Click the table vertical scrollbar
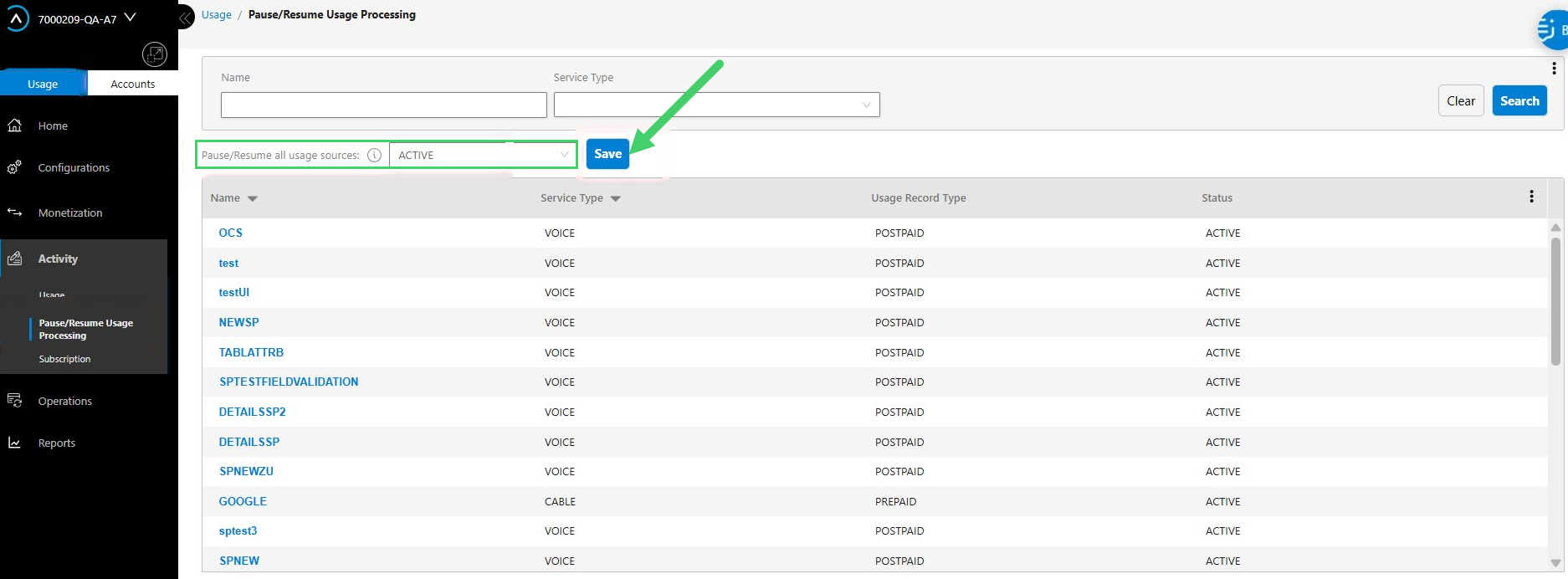This screenshot has height=579, width=1568. 1555,301
